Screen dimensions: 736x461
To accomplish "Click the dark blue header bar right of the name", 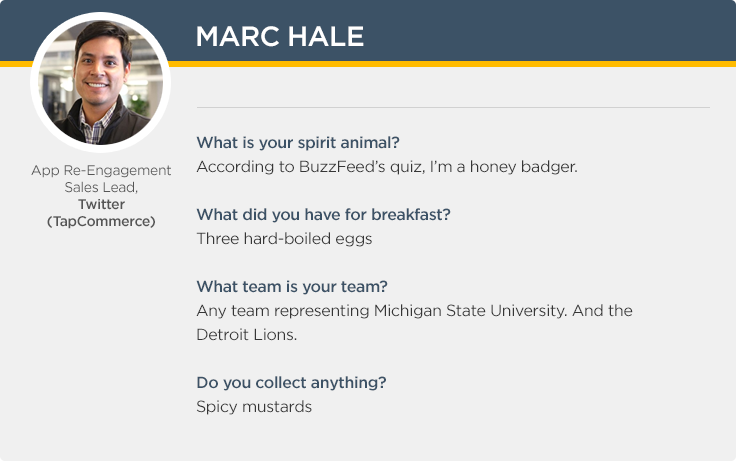I will [x=550, y=30].
